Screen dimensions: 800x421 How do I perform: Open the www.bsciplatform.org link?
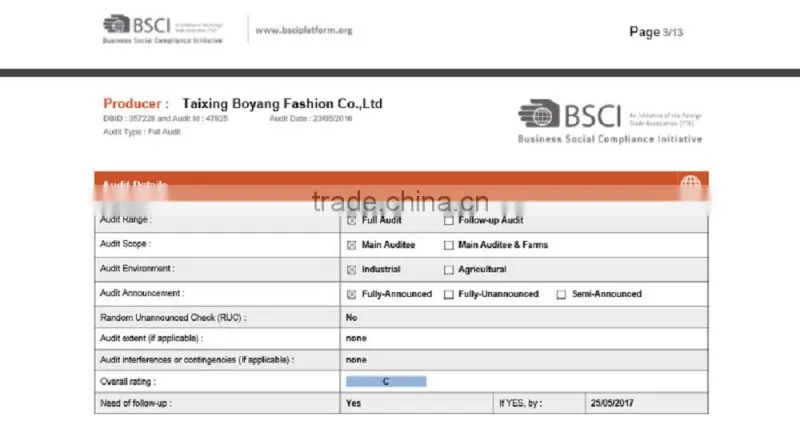(304, 30)
